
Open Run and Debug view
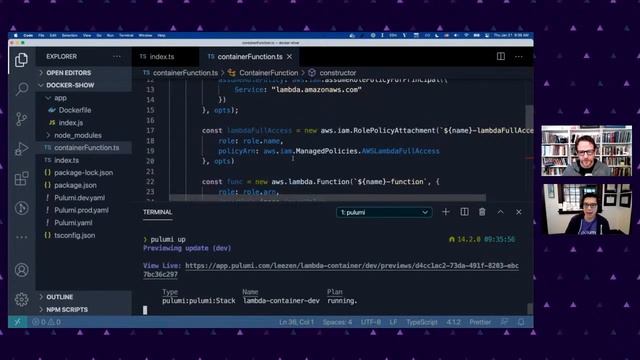click(x=22, y=149)
